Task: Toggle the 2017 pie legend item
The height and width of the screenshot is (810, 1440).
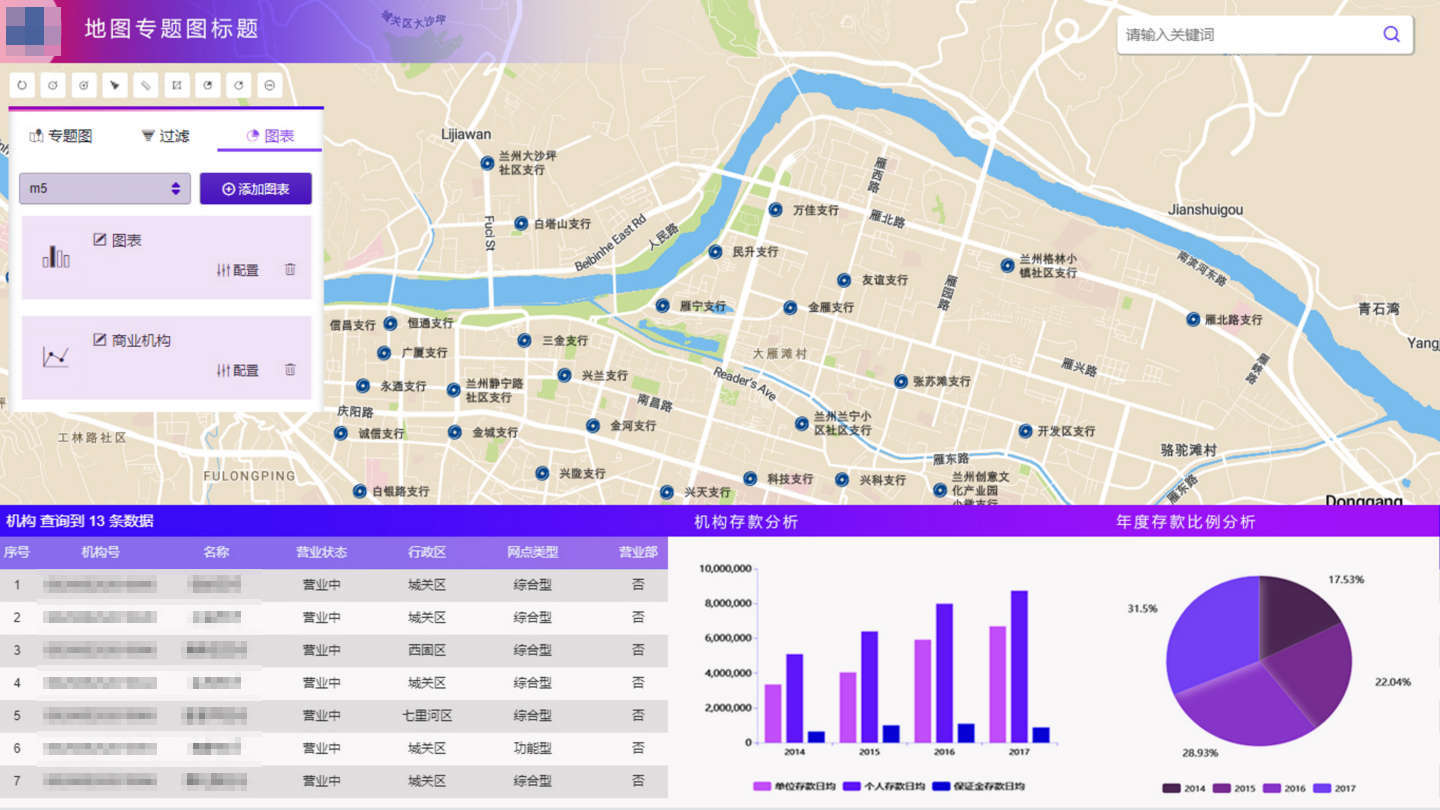Action: pos(1334,788)
